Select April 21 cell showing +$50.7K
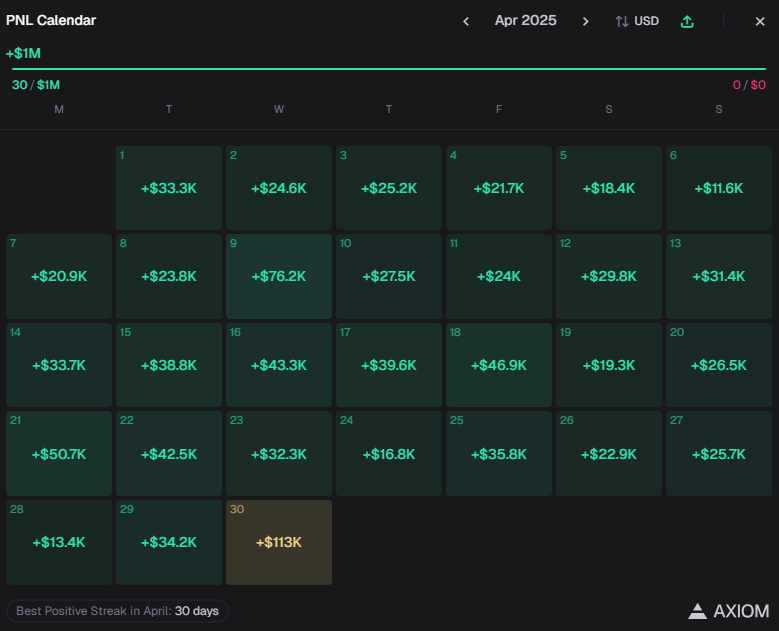The height and width of the screenshot is (631, 779). 59,454
